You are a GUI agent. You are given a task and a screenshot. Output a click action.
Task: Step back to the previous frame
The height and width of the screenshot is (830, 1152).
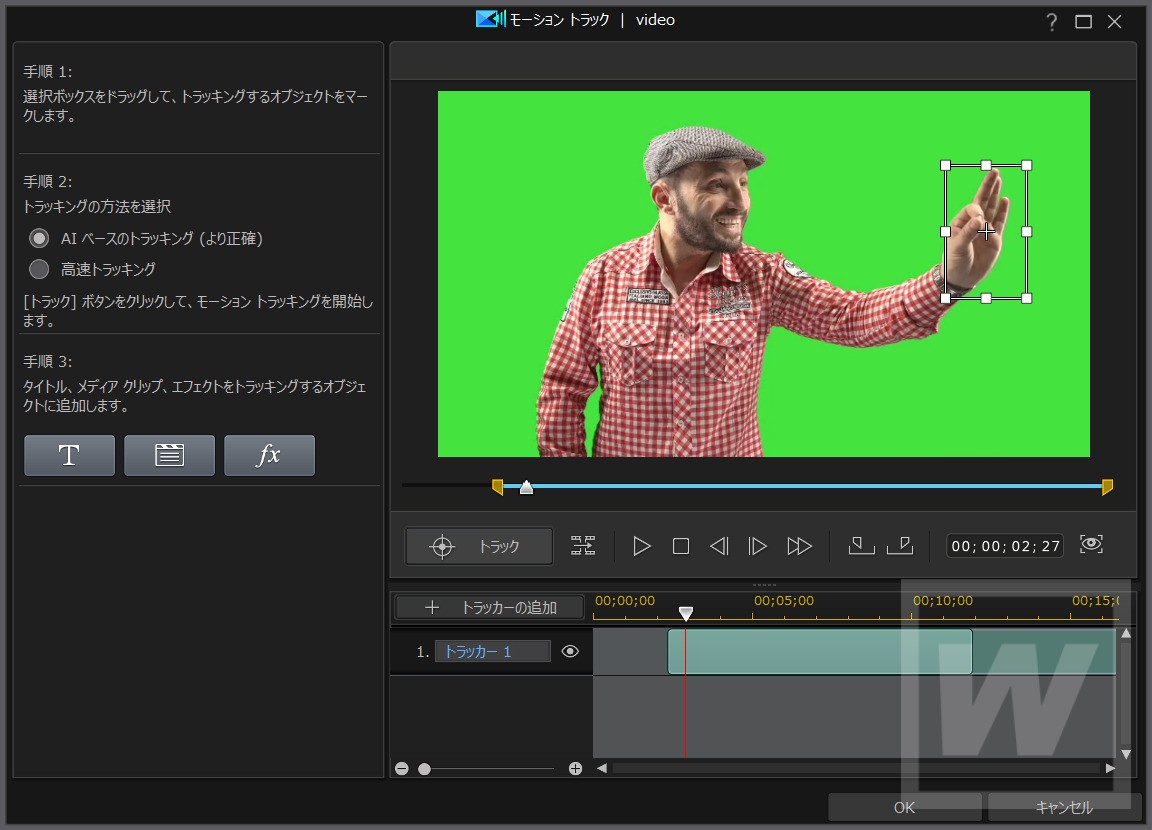point(719,546)
